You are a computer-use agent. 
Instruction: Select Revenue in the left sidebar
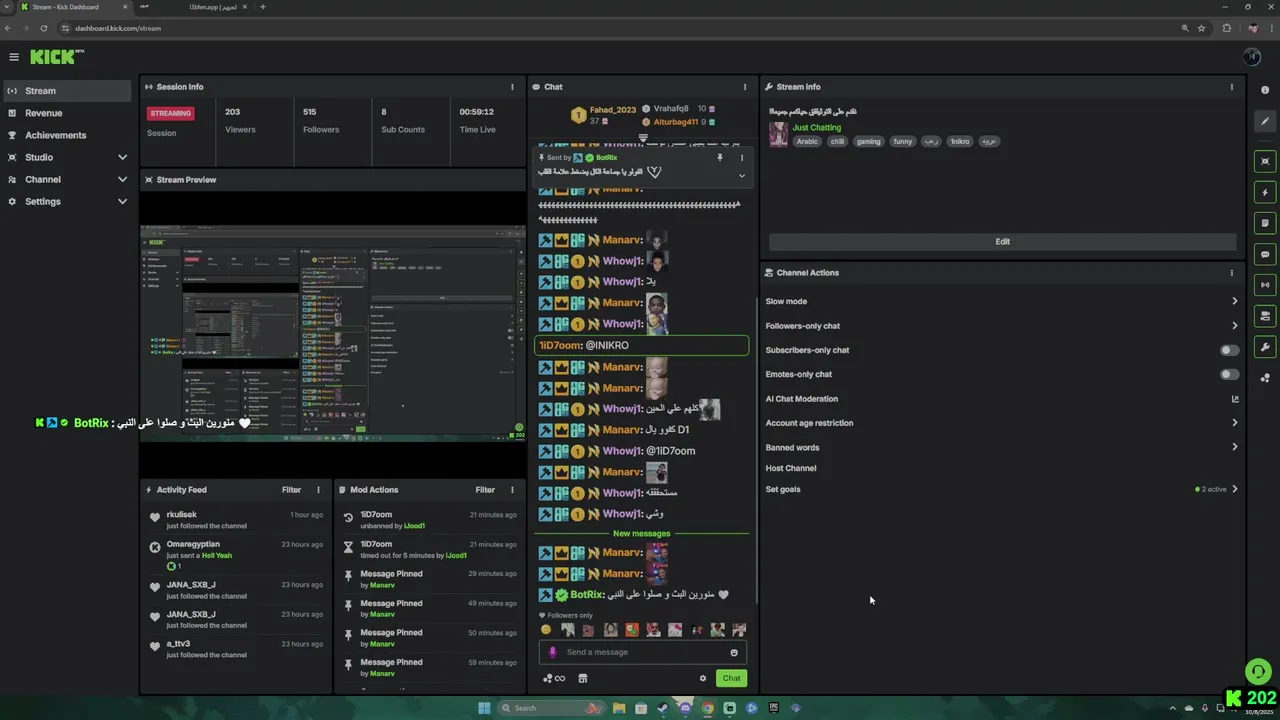click(66, 113)
